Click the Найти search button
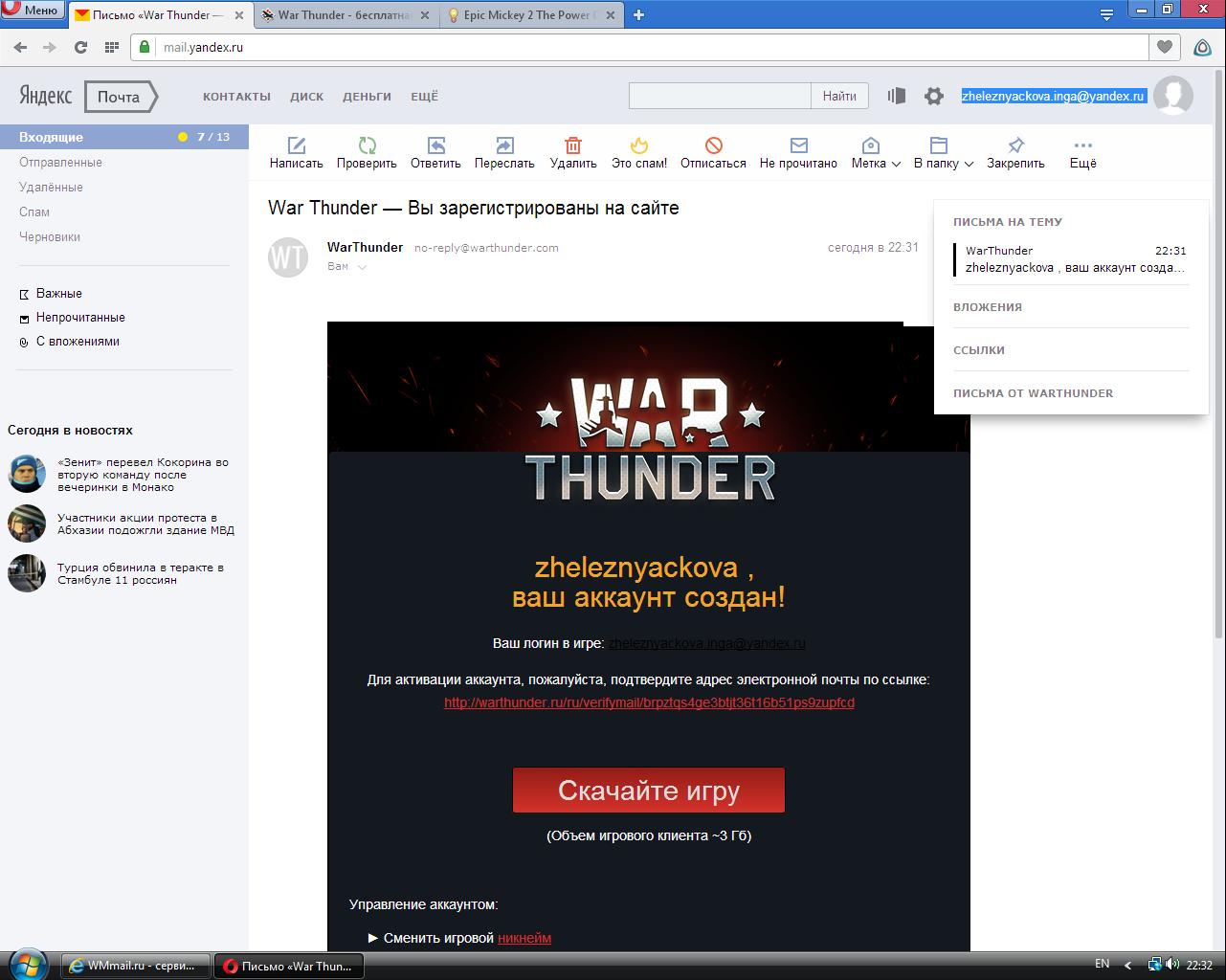Viewport: 1226px width, 980px height. [x=839, y=96]
